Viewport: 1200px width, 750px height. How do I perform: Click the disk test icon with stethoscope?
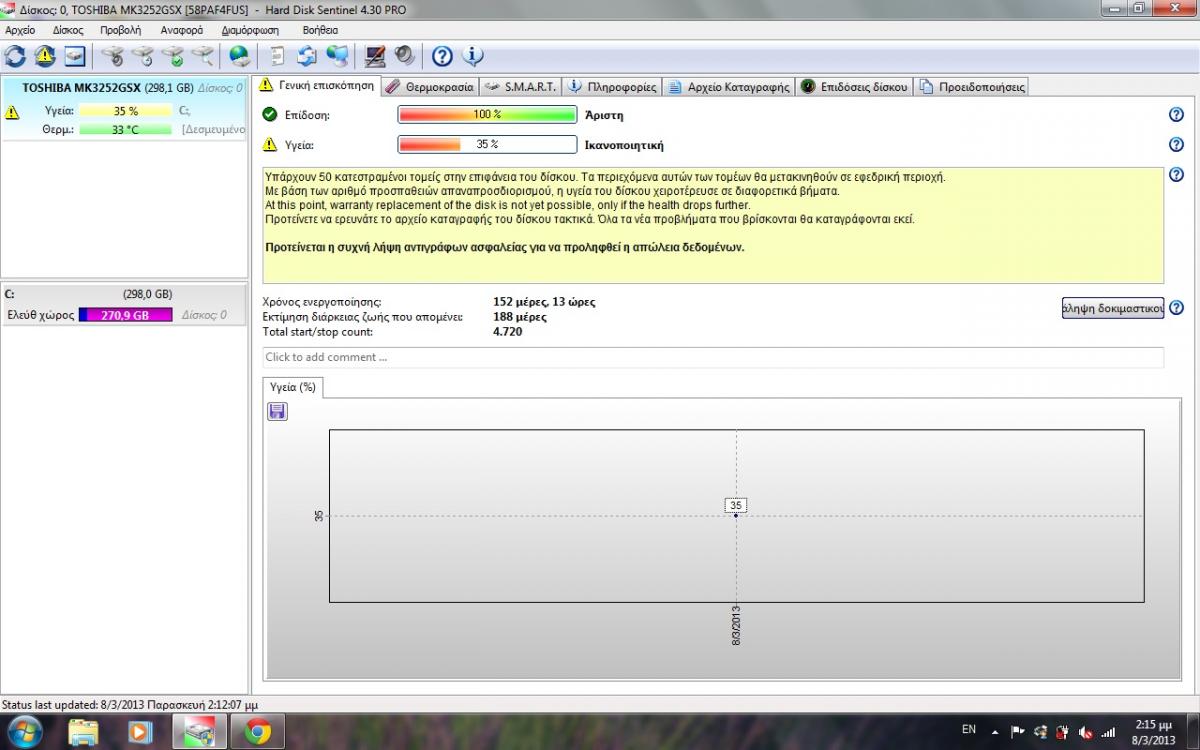113,55
